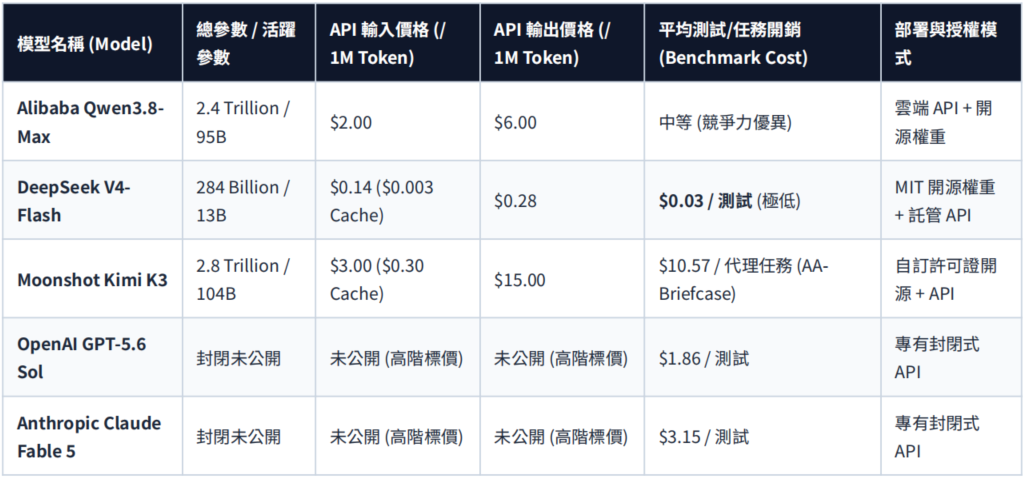Click the $6.00 output price cell

pos(562,121)
